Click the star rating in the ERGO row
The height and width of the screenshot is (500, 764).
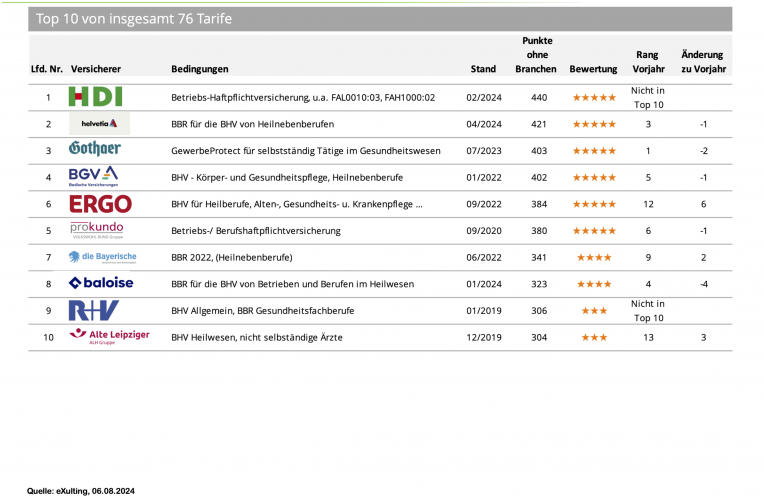click(594, 204)
